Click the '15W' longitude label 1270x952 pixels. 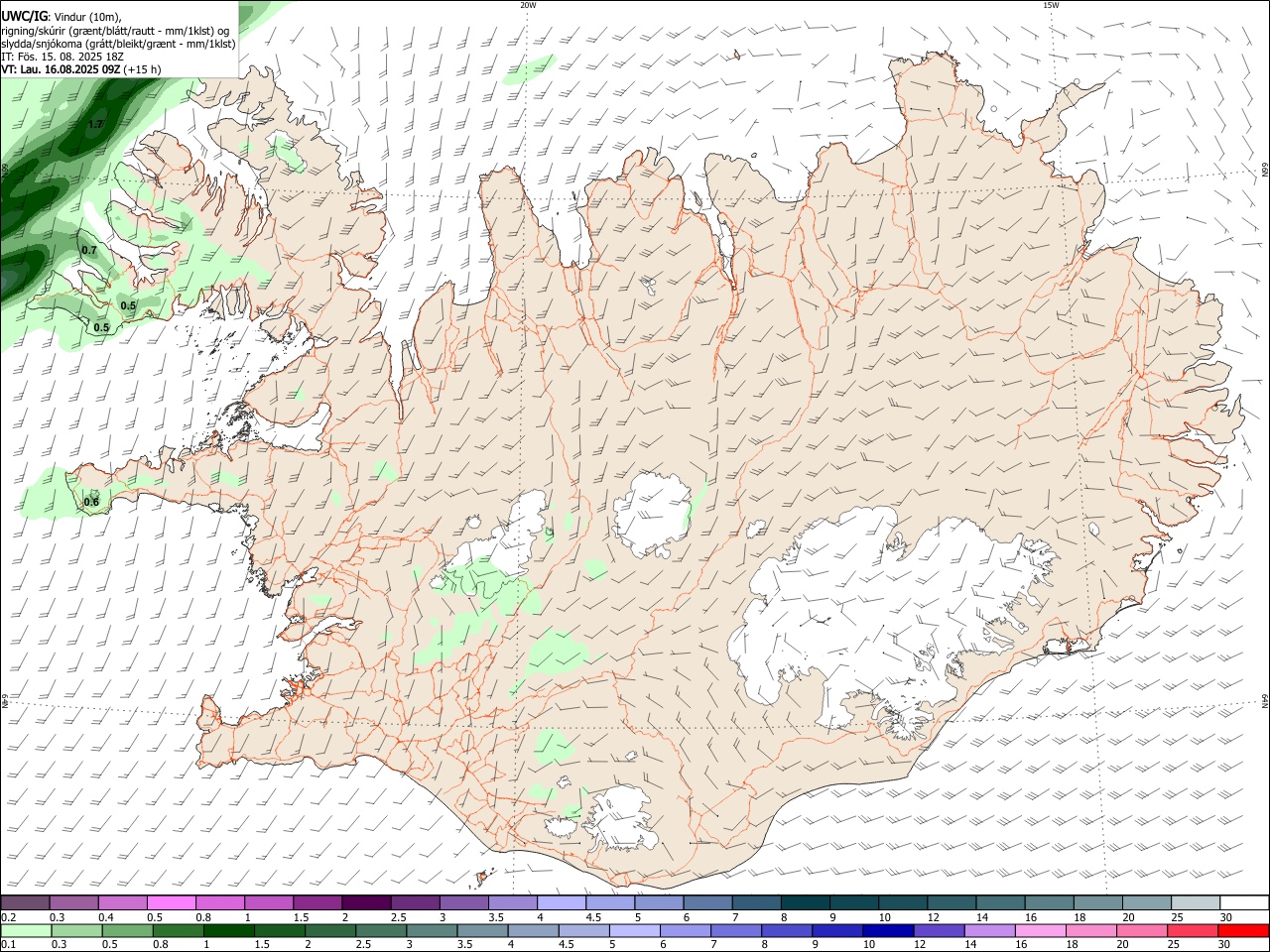coord(1051,5)
